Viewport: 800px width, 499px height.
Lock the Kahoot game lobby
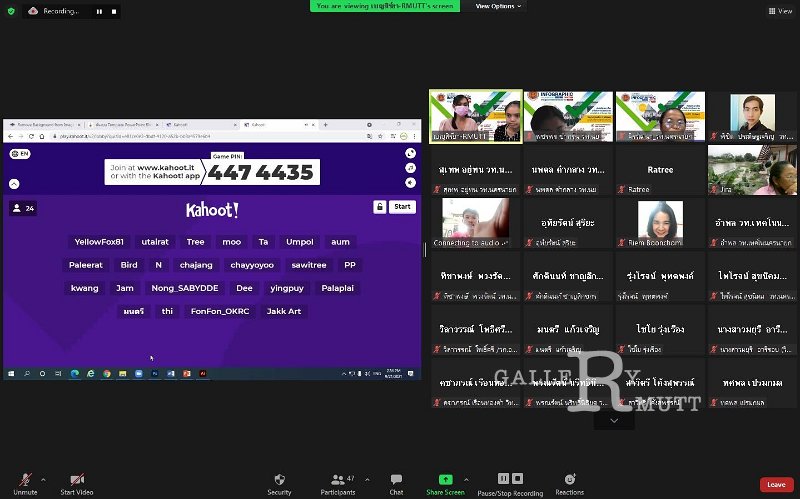point(380,207)
